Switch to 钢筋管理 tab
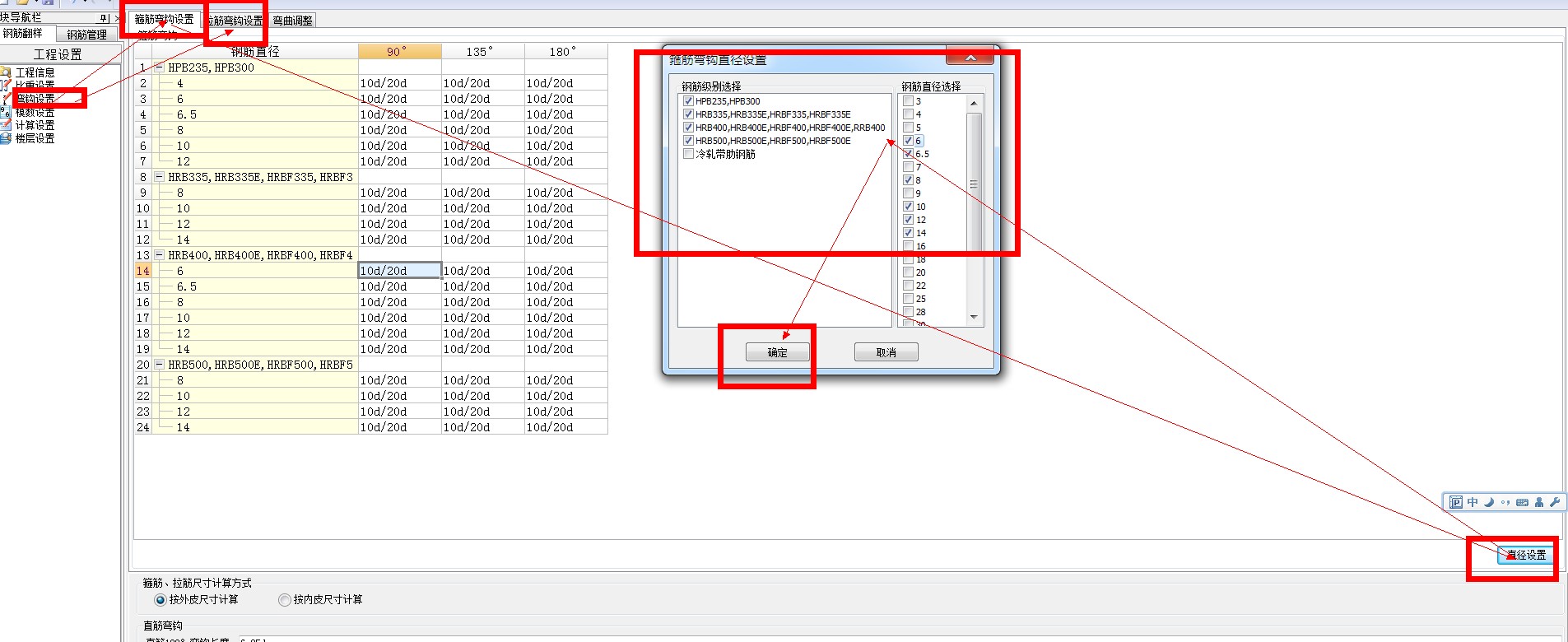The width and height of the screenshot is (1568, 642). 87,35
